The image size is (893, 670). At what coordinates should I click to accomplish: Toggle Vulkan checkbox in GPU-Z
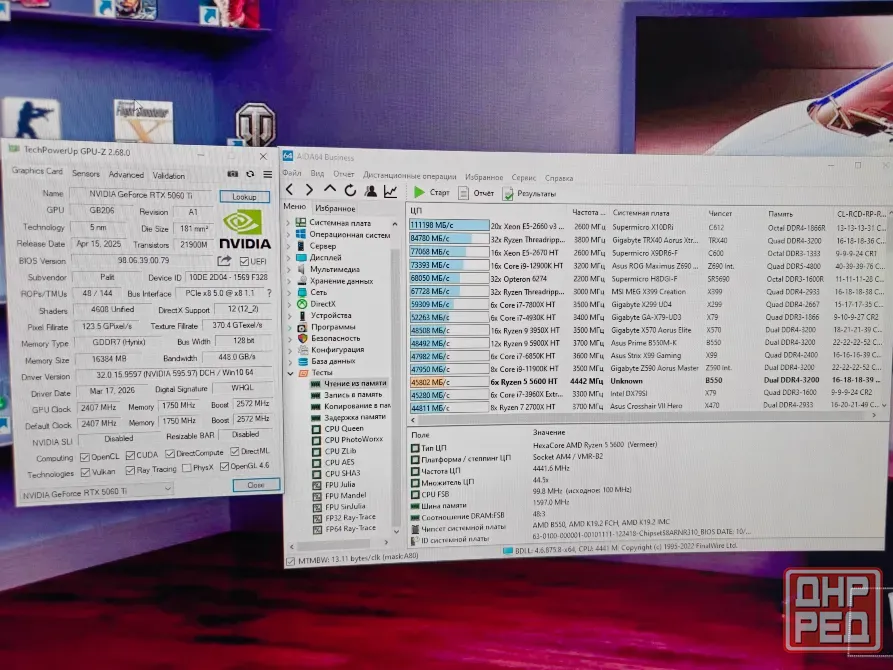[85, 472]
